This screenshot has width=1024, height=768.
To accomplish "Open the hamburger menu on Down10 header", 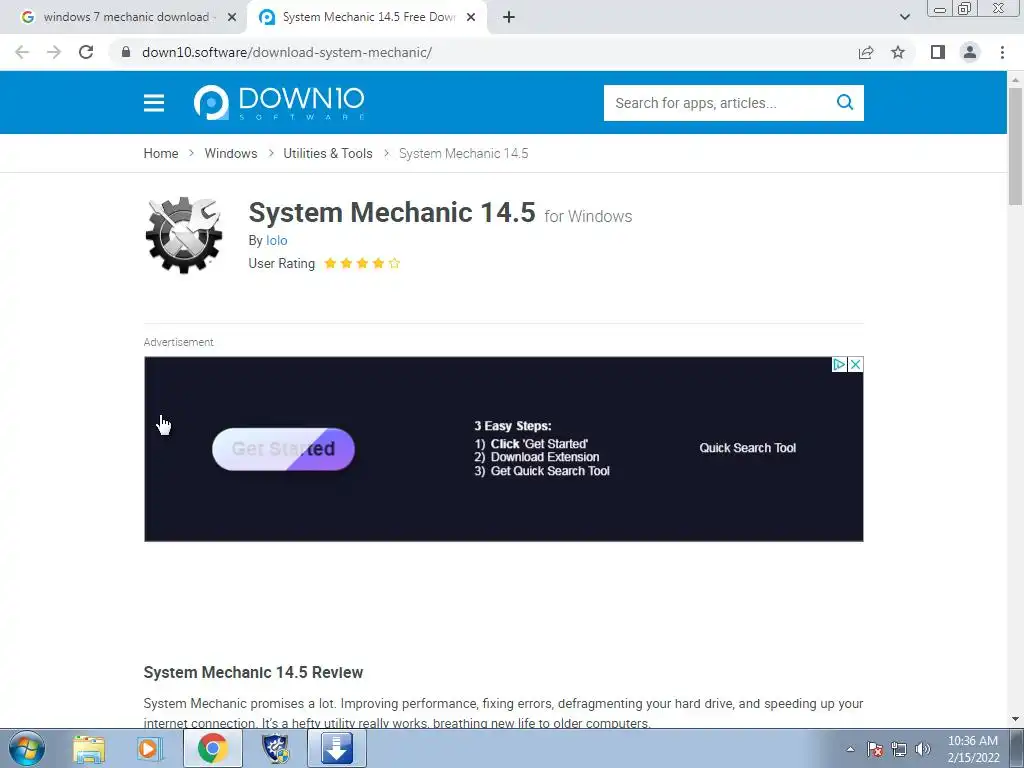I will [154, 103].
